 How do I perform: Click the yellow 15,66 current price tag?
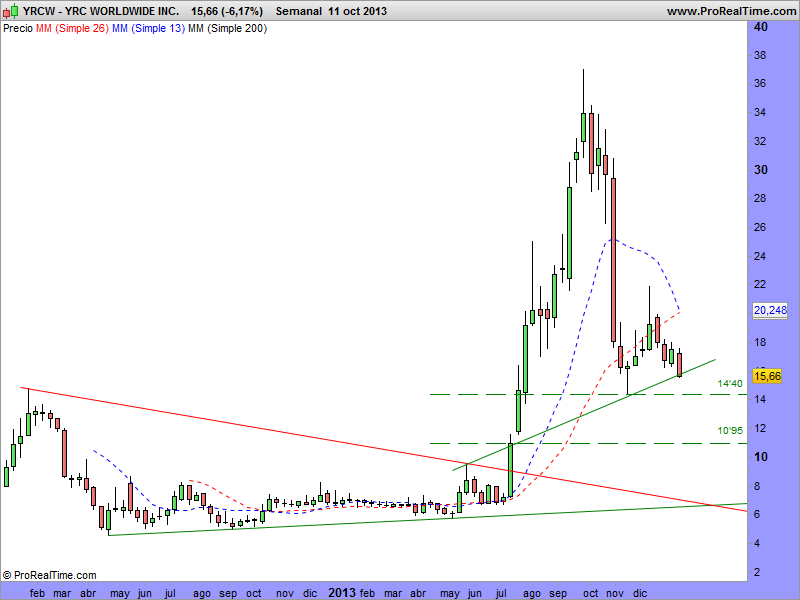(x=767, y=376)
